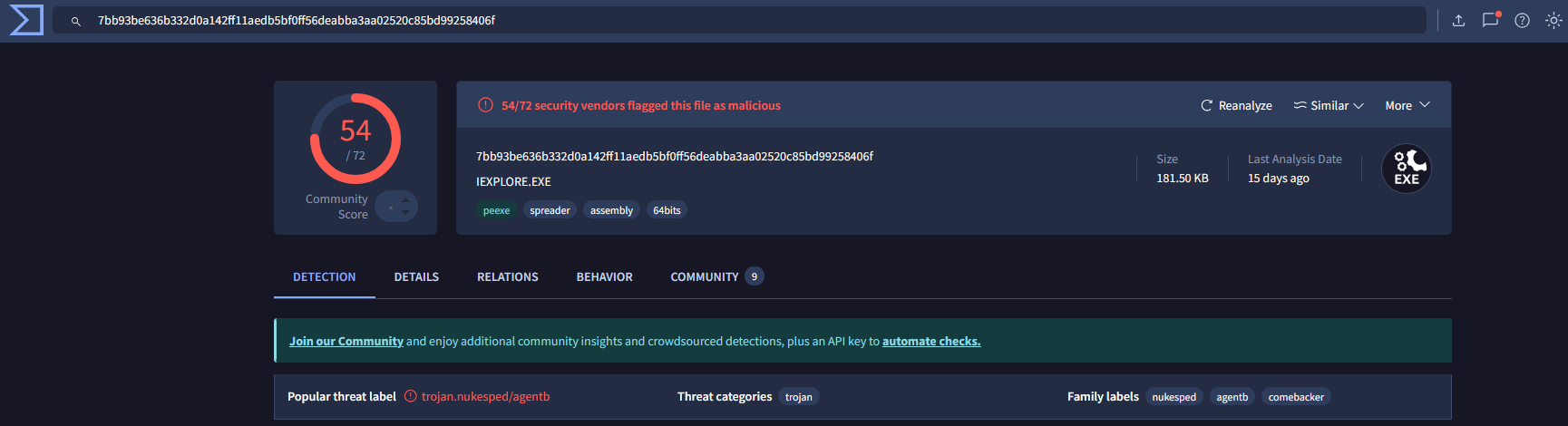Click the VirusTotal logo icon
Image resolution: width=1568 pixels, height=426 pixels.
click(x=26, y=20)
